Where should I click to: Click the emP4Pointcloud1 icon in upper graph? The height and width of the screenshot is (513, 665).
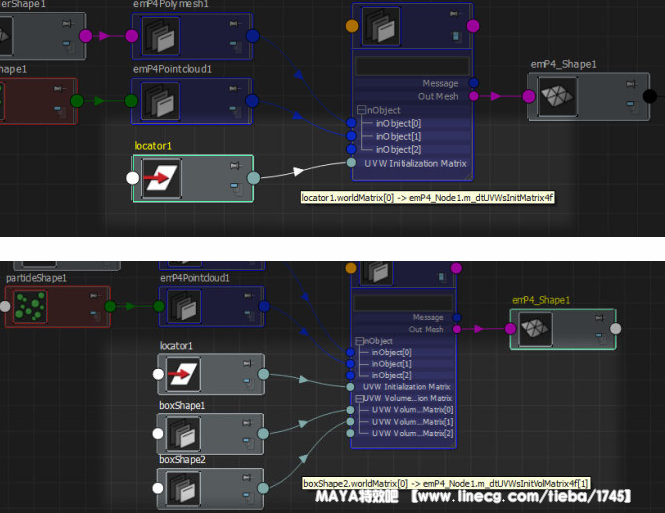pos(160,101)
